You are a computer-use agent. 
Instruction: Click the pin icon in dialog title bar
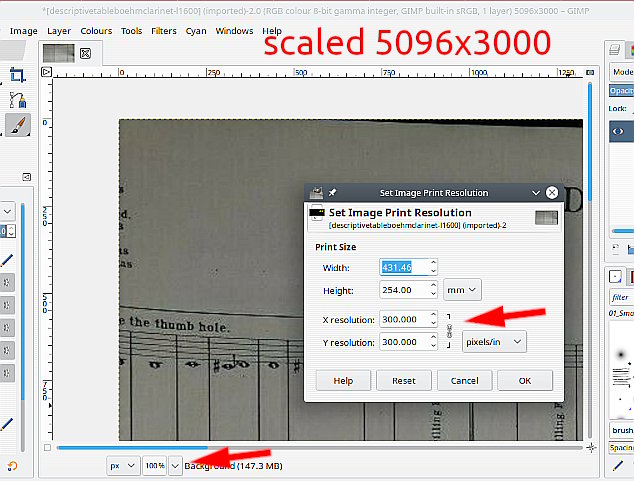coord(332,193)
